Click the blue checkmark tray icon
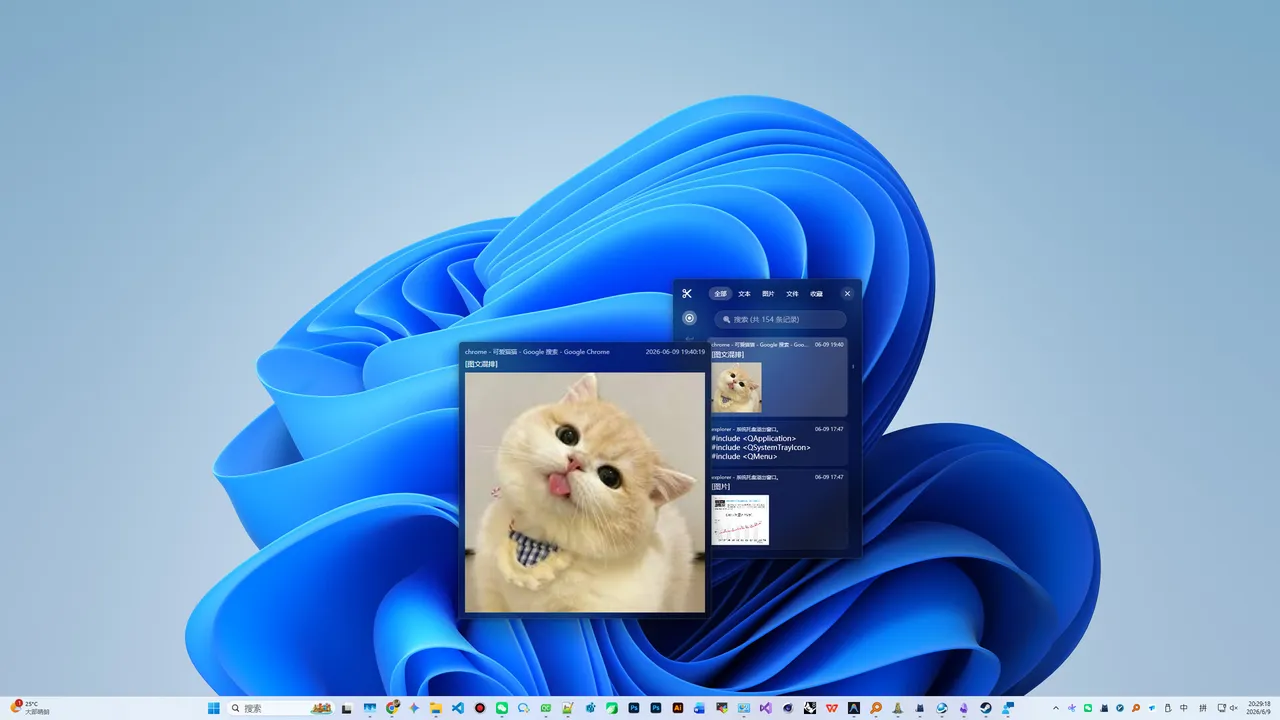The image size is (1280, 720). coord(1120,708)
